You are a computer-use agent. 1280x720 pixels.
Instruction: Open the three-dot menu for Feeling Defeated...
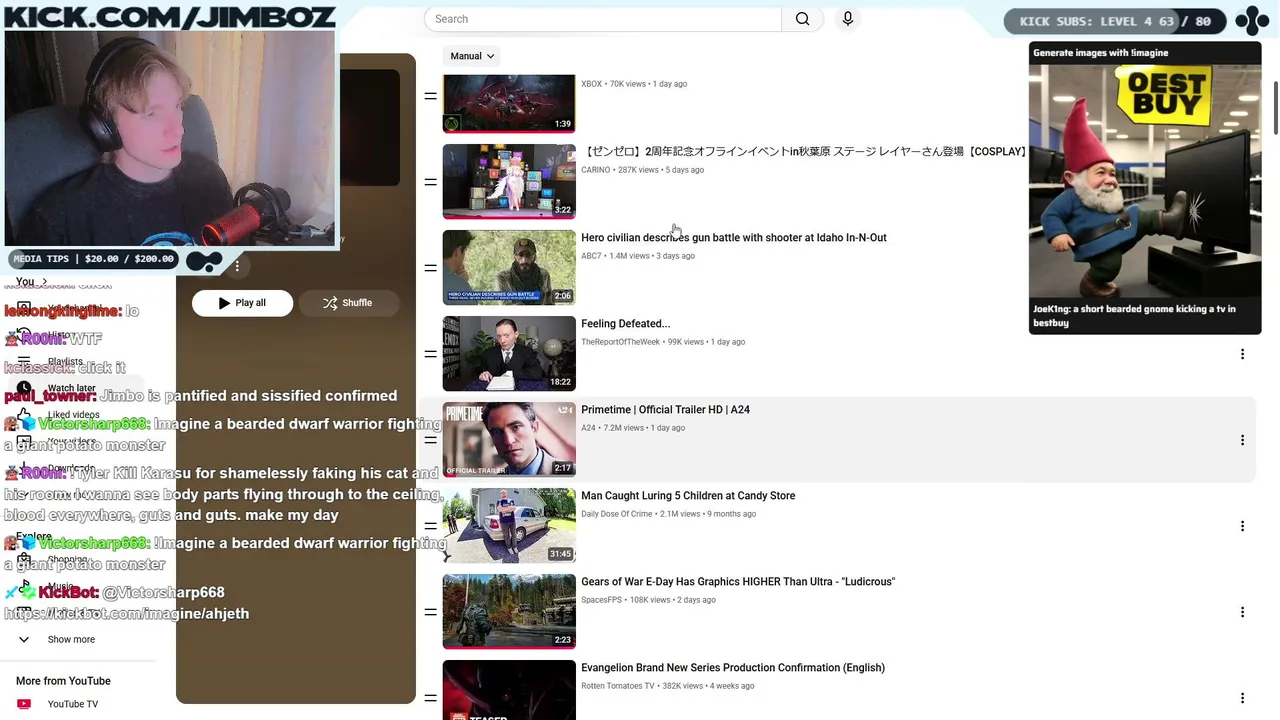(x=1242, y=354)
